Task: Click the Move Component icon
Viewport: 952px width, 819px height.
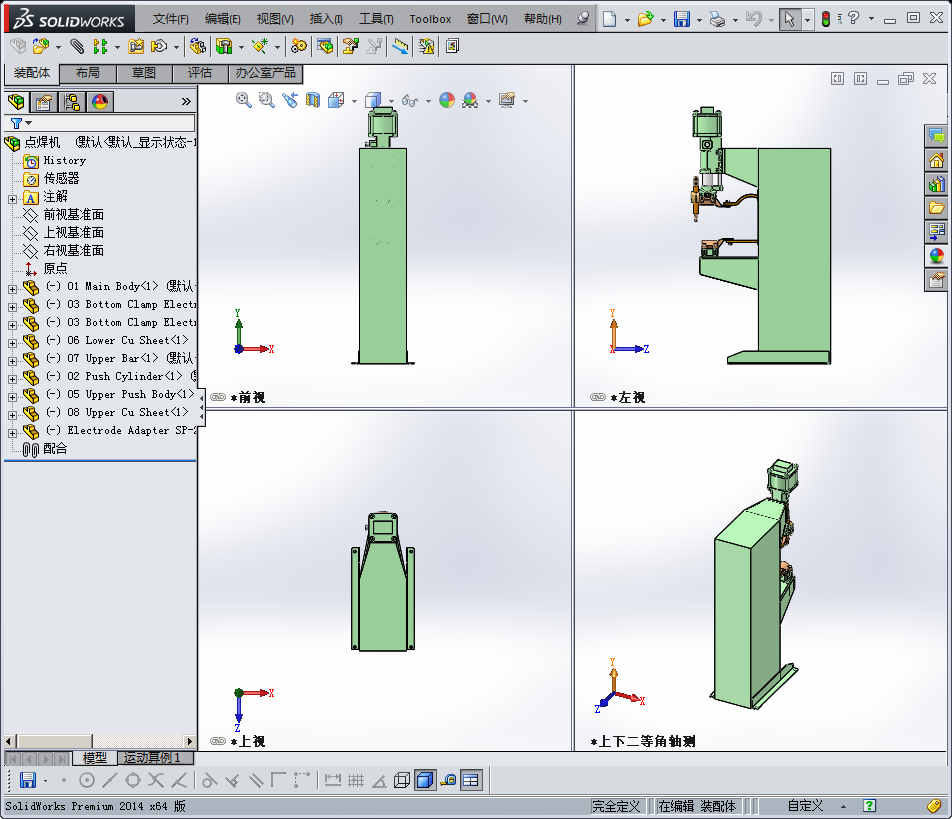Action: 159,46
